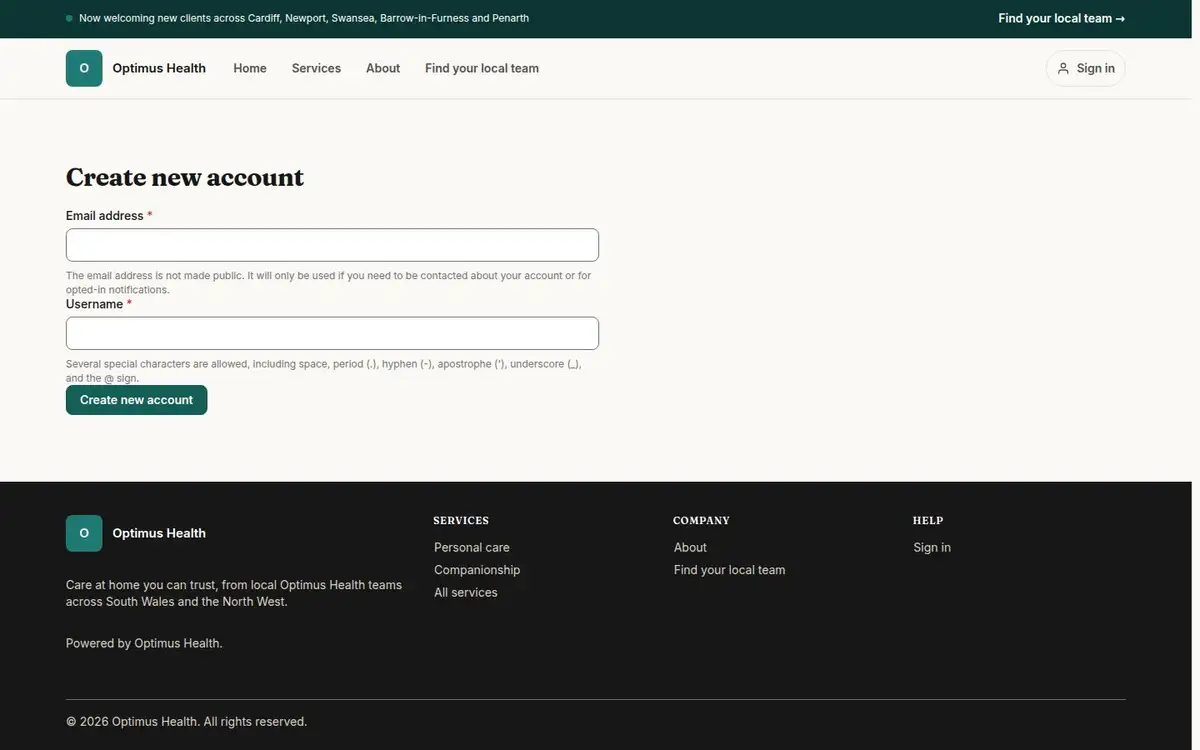Focus the Username input field
Viewport: 1200px width, 750px height.
point(332,333)
